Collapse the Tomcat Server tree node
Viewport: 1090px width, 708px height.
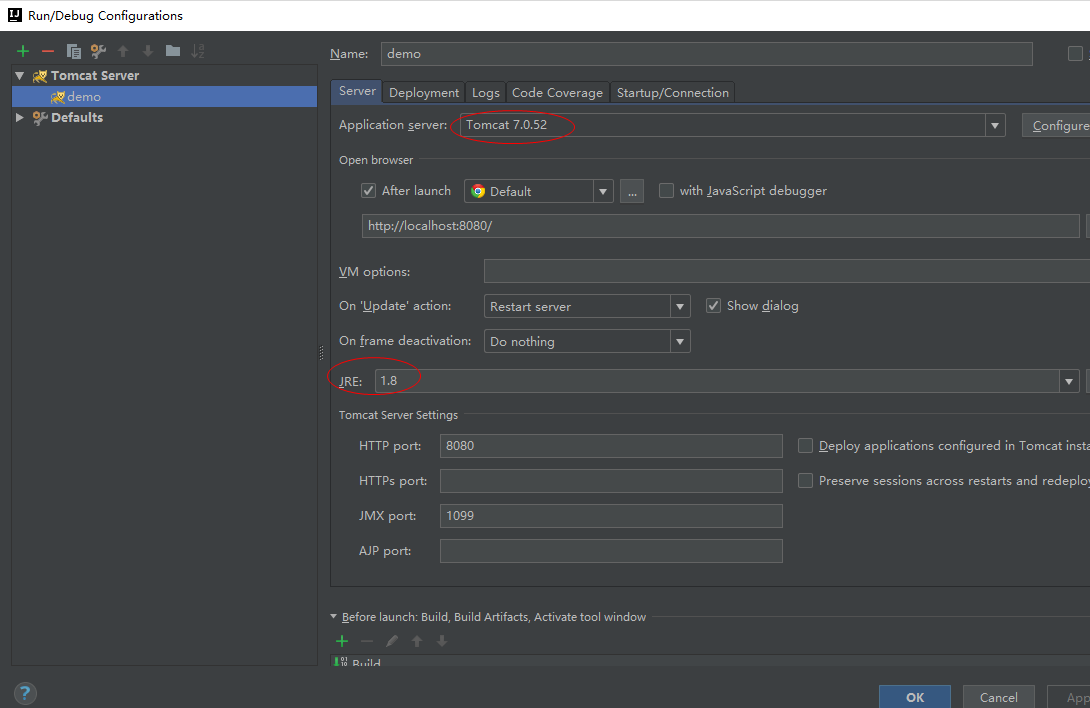click(x=19, y=75)
